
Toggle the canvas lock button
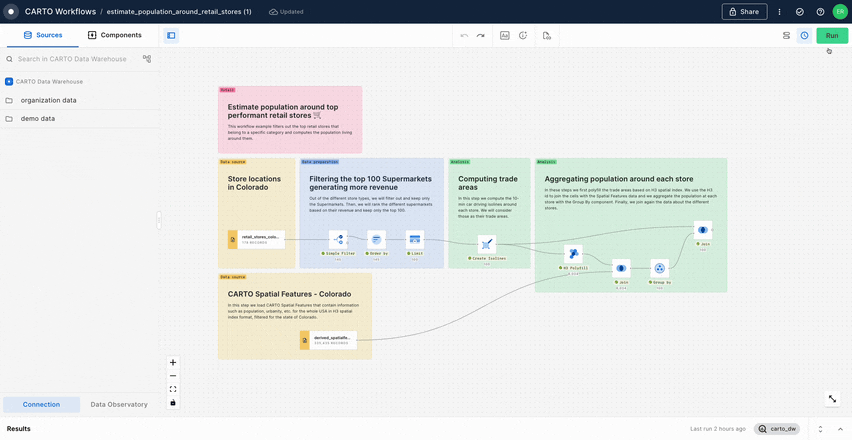coord(173,403)
